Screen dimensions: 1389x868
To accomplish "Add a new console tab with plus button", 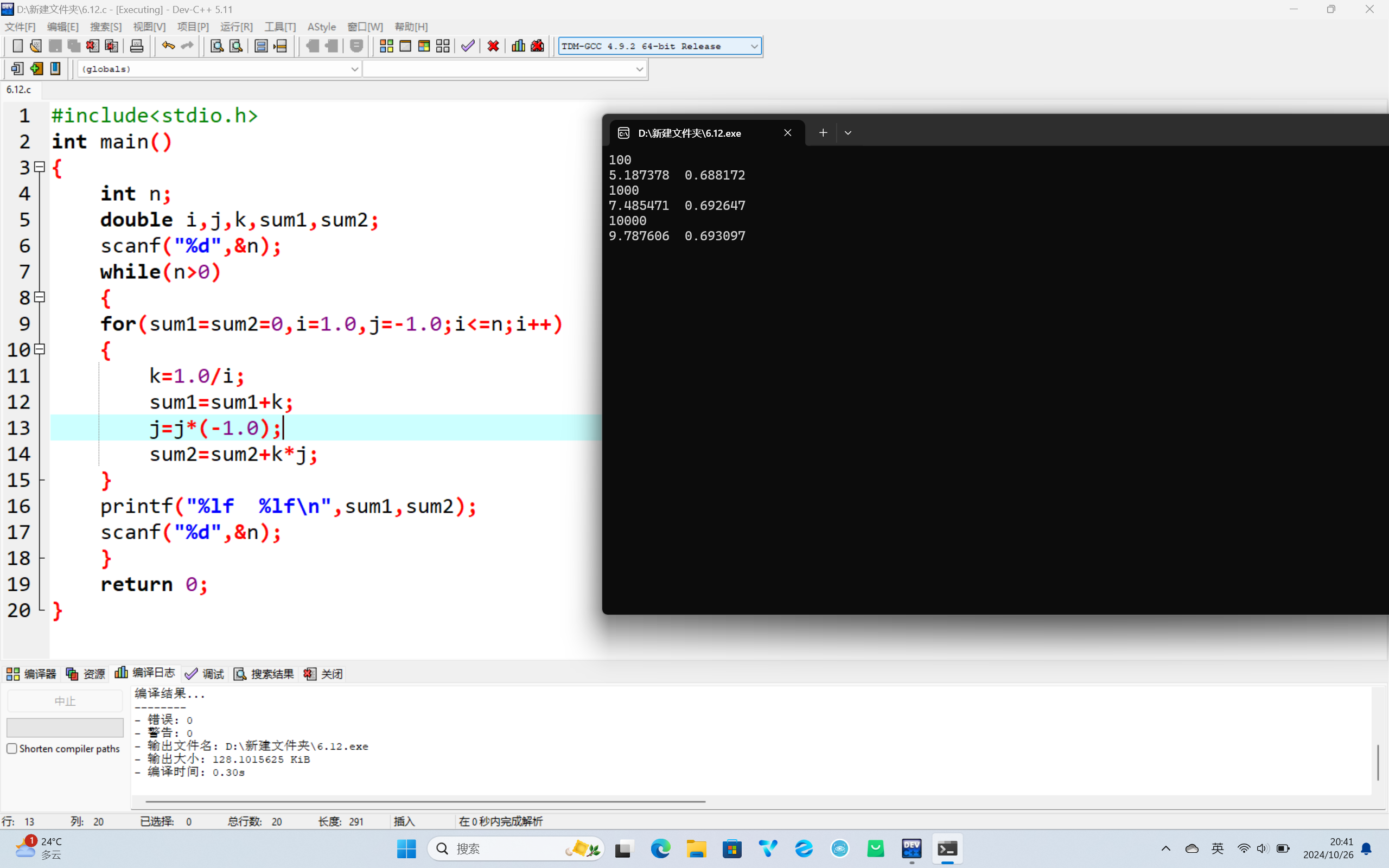I will pos(823,133).
